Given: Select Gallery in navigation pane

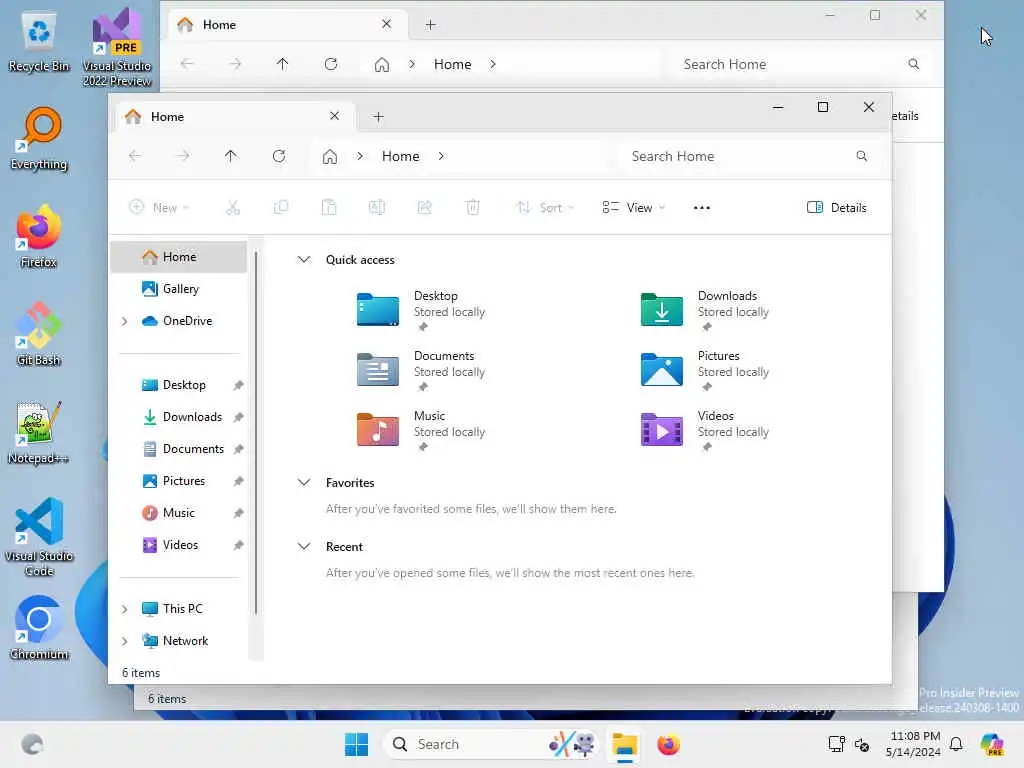Looking at the screenshot, I should coord(179,289).
